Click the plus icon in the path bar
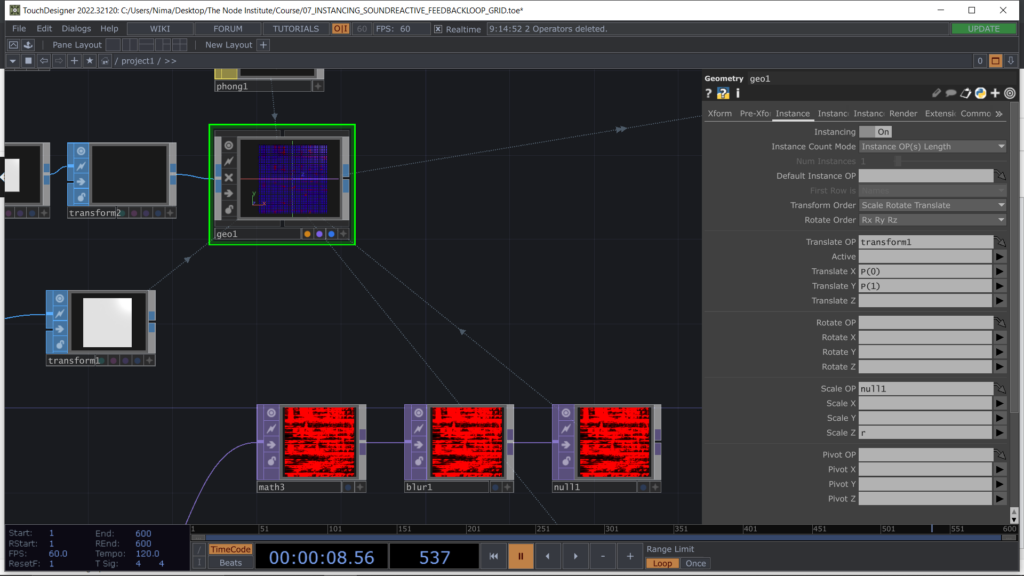Viewport: 1024px width, 576px height. tap(74, 61)
